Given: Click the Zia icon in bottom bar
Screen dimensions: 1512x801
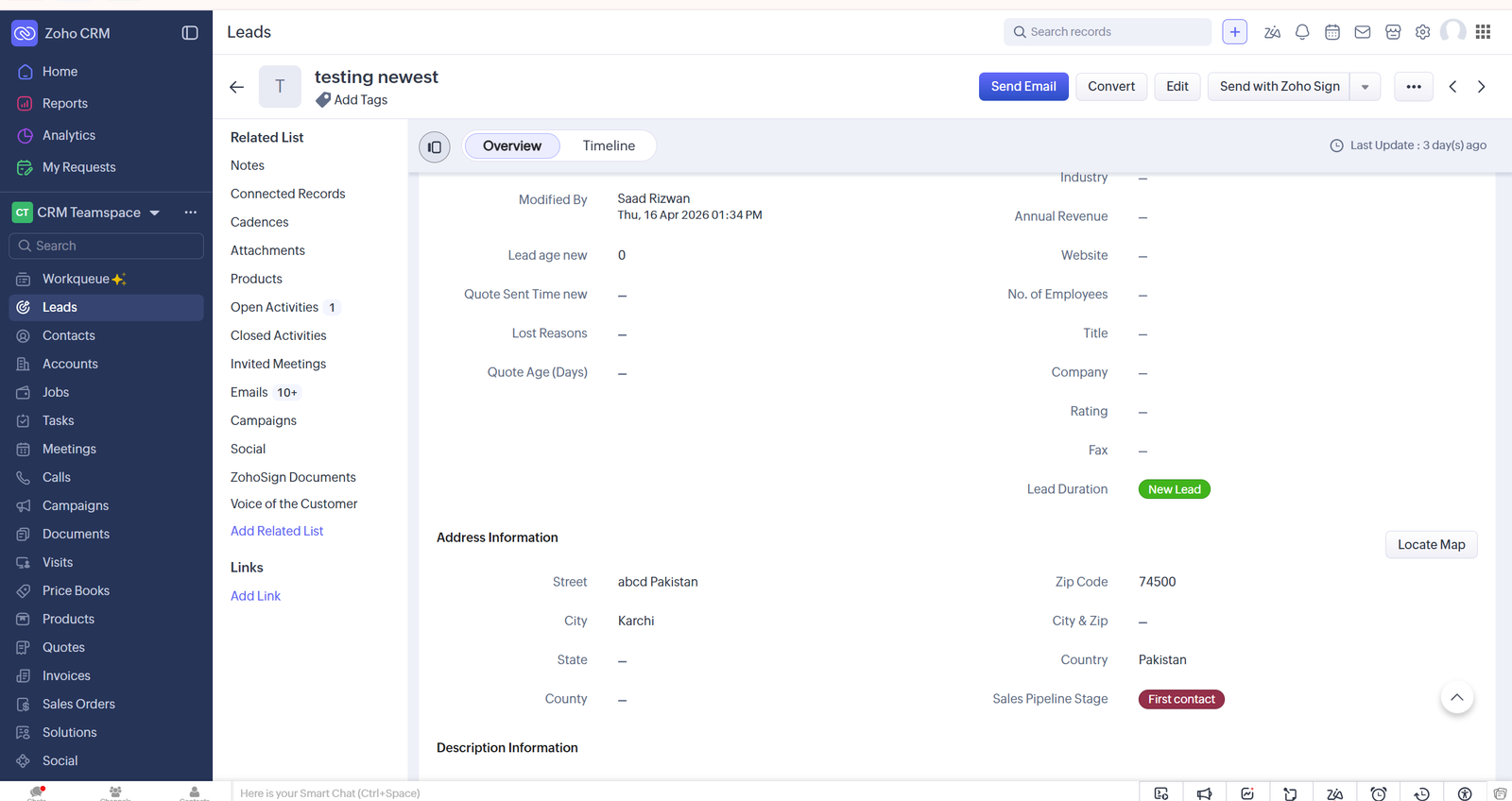Looking at the screenshot, I should 1334,793.
